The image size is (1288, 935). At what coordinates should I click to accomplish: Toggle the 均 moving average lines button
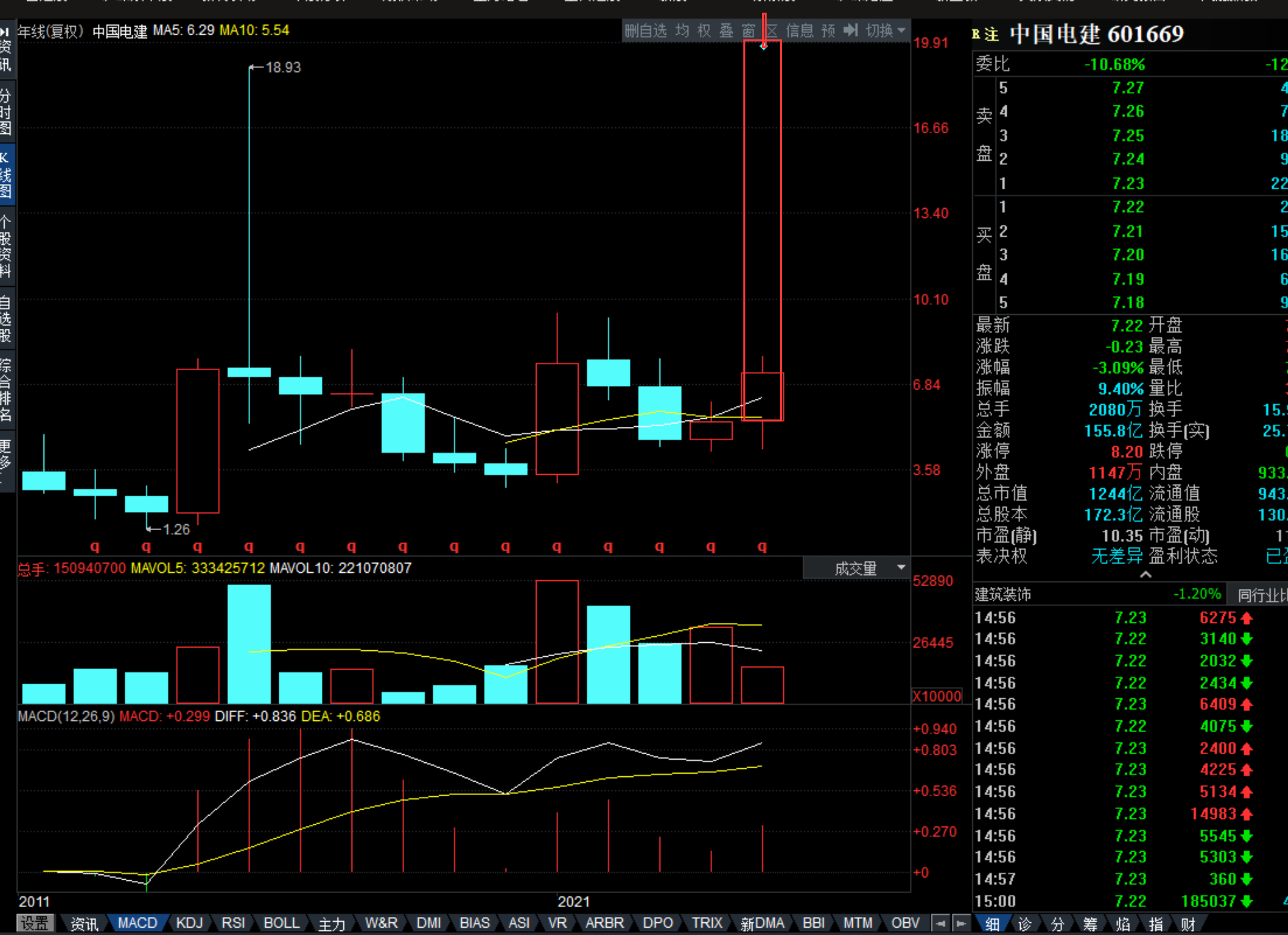pos(682,31)
